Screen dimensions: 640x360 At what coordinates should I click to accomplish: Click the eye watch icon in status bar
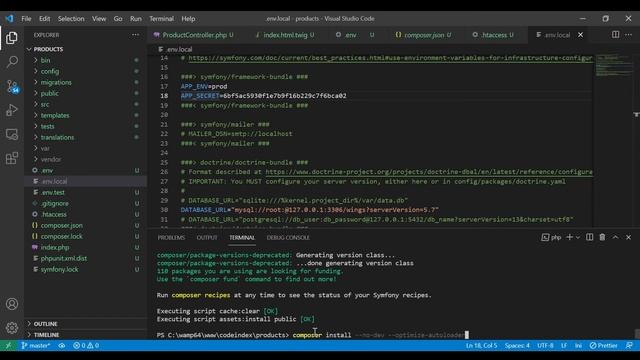pos(62,346)
